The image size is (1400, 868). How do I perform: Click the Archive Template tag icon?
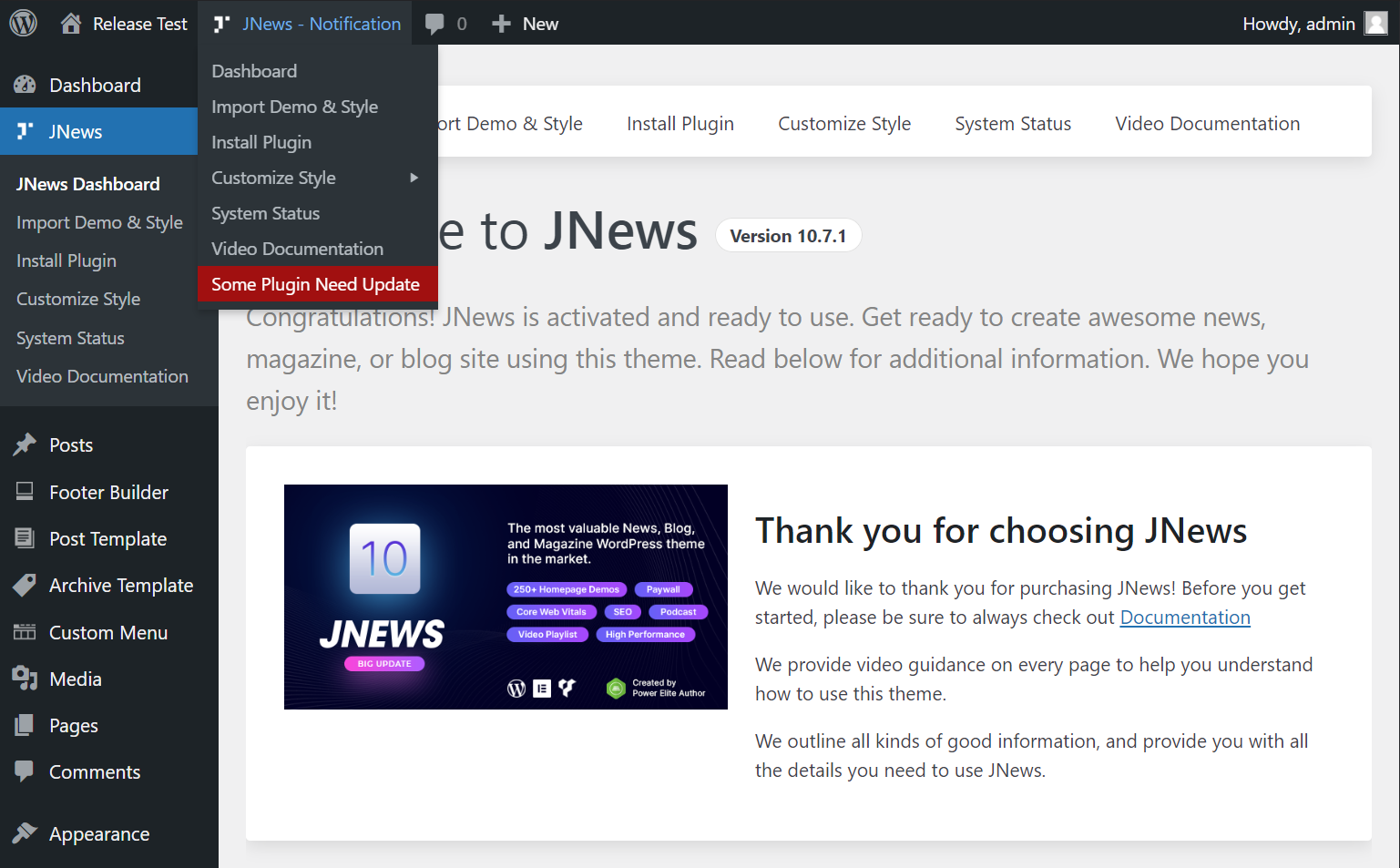[25, 585]
